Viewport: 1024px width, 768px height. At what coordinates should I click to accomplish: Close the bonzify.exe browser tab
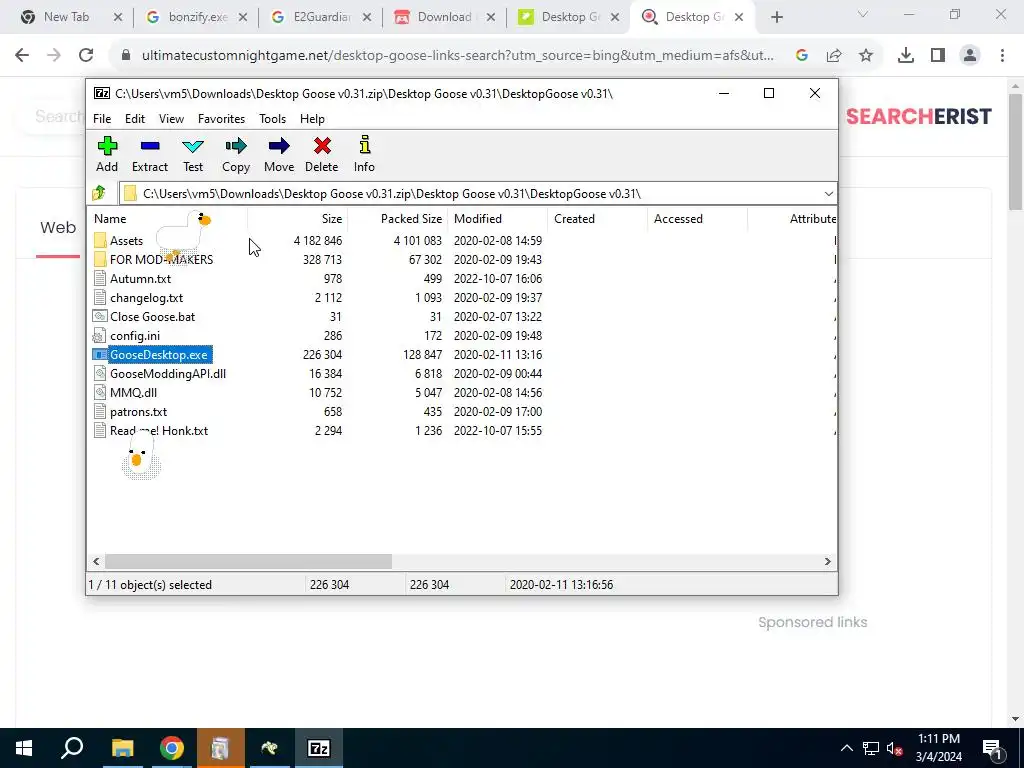click(x=243, y=18)
